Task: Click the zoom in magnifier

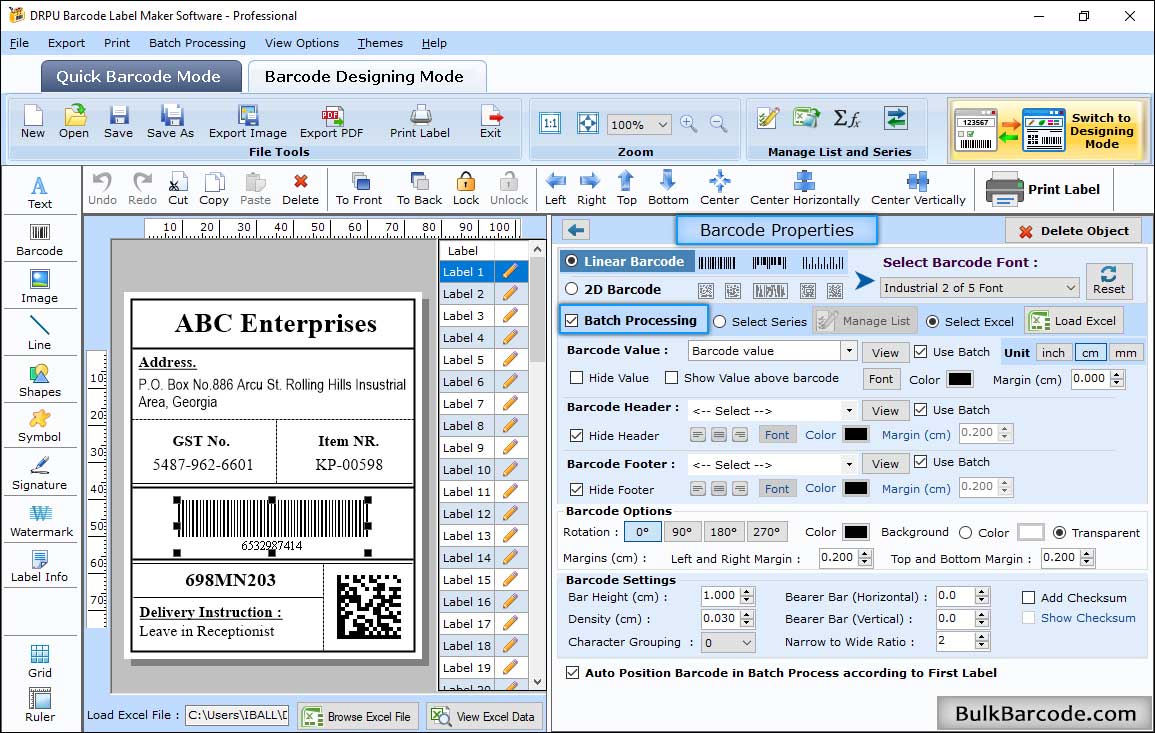Action: tap(689, 124)
